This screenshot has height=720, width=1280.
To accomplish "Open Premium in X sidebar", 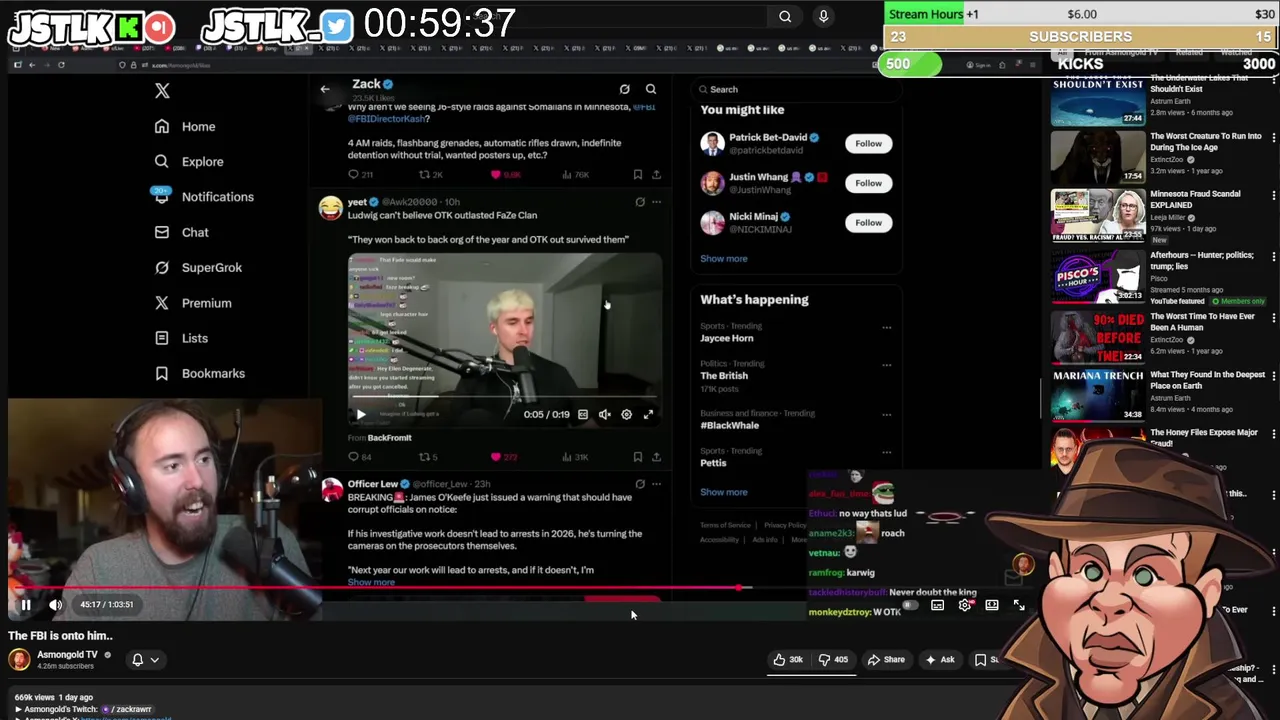I will coord(193,303).
